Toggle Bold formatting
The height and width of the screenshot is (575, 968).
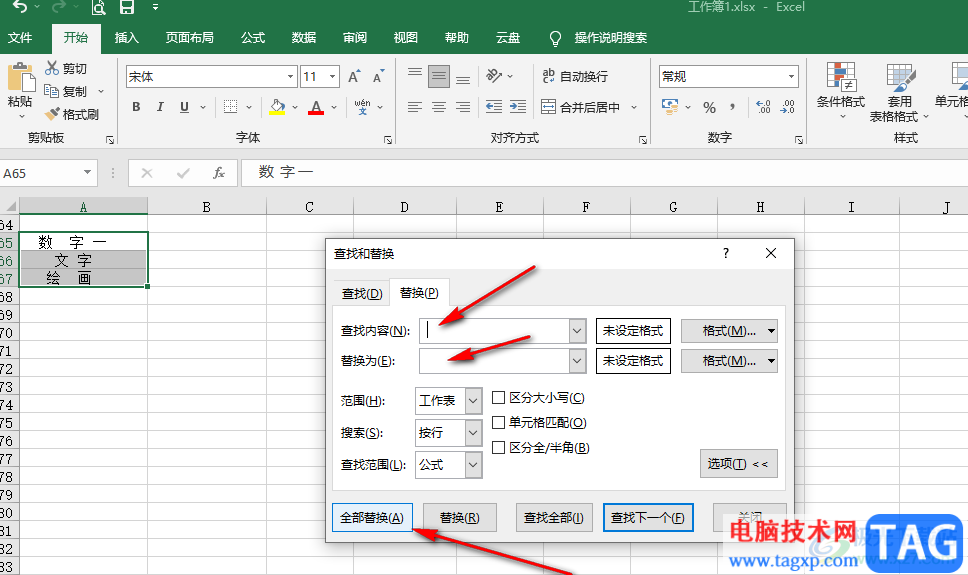click(x=136, y=107)
